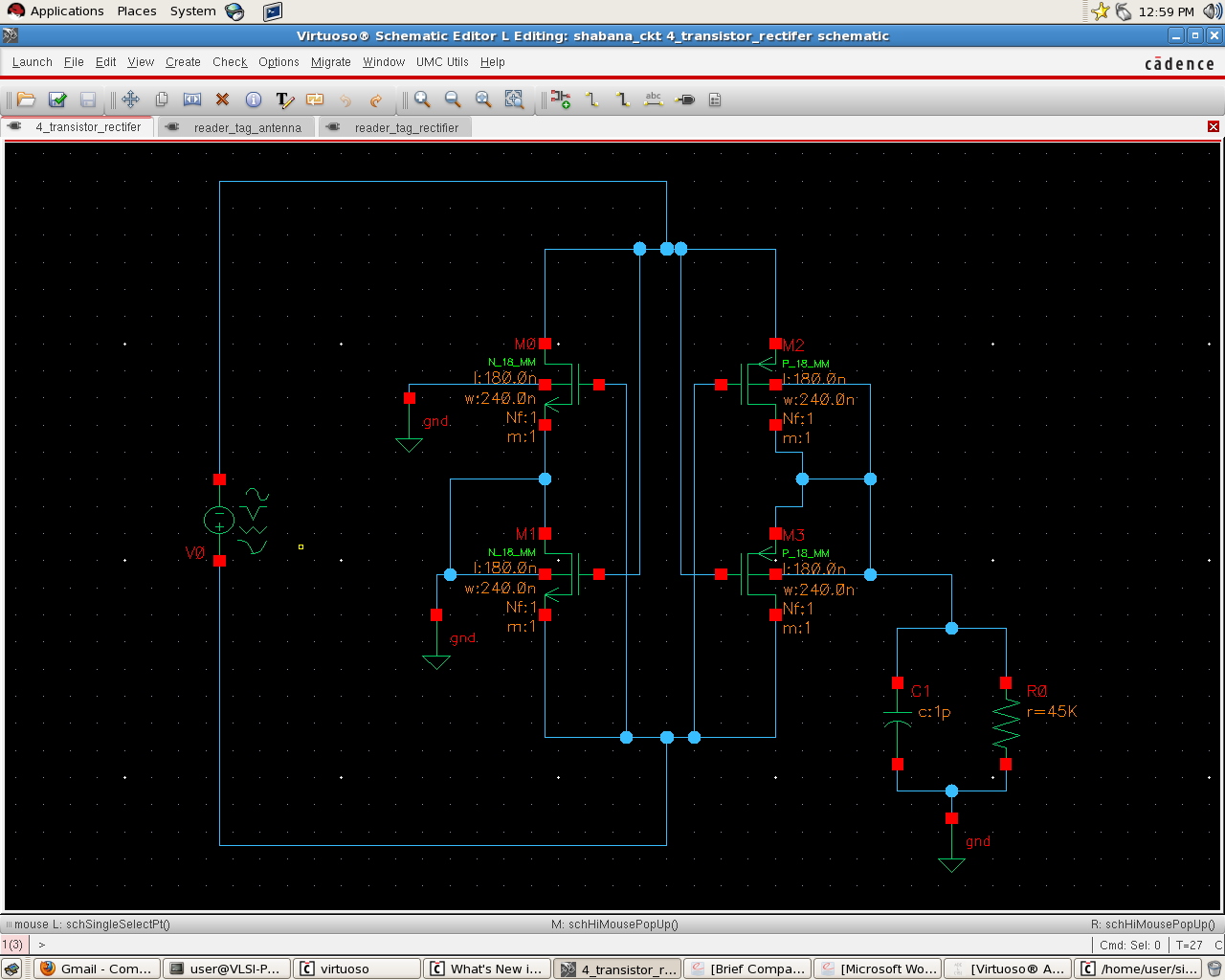1225x980 pixels.
Task: Switch to the reader_tag_antenna tab
Action: click(247, 127)
